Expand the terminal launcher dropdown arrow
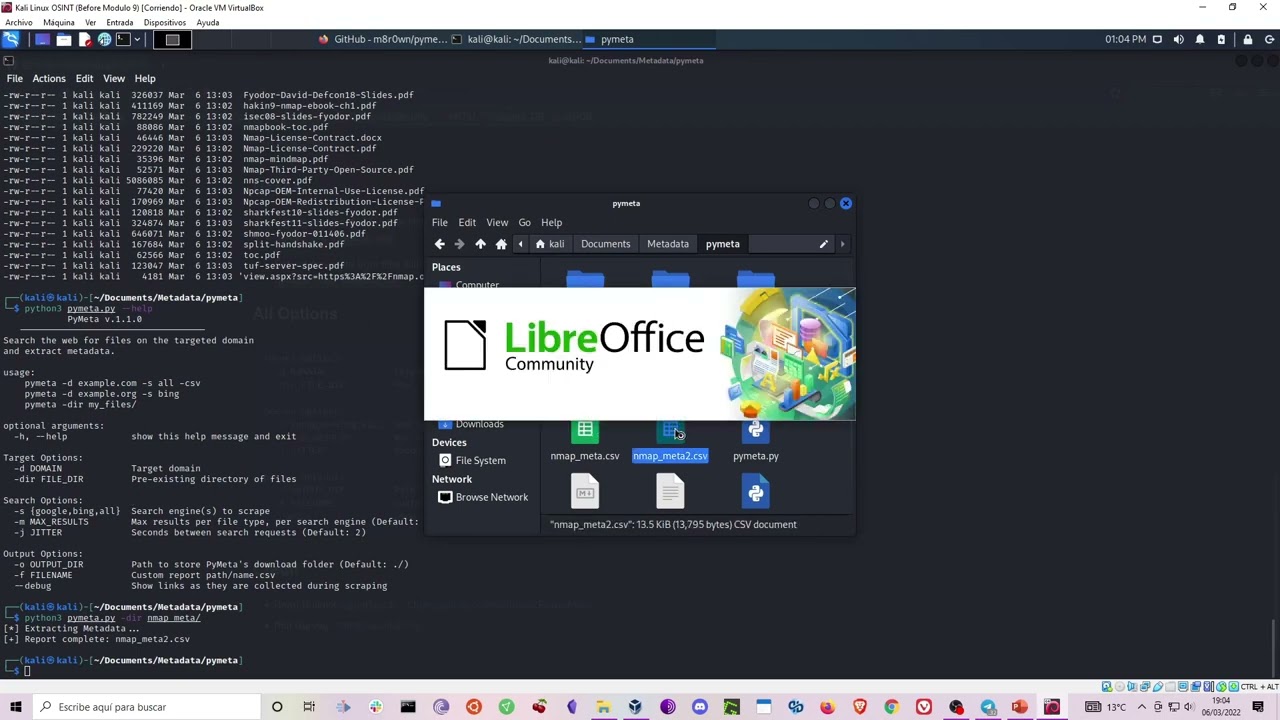This screenshot has height=720, width=1280. [x=136, y=39]
